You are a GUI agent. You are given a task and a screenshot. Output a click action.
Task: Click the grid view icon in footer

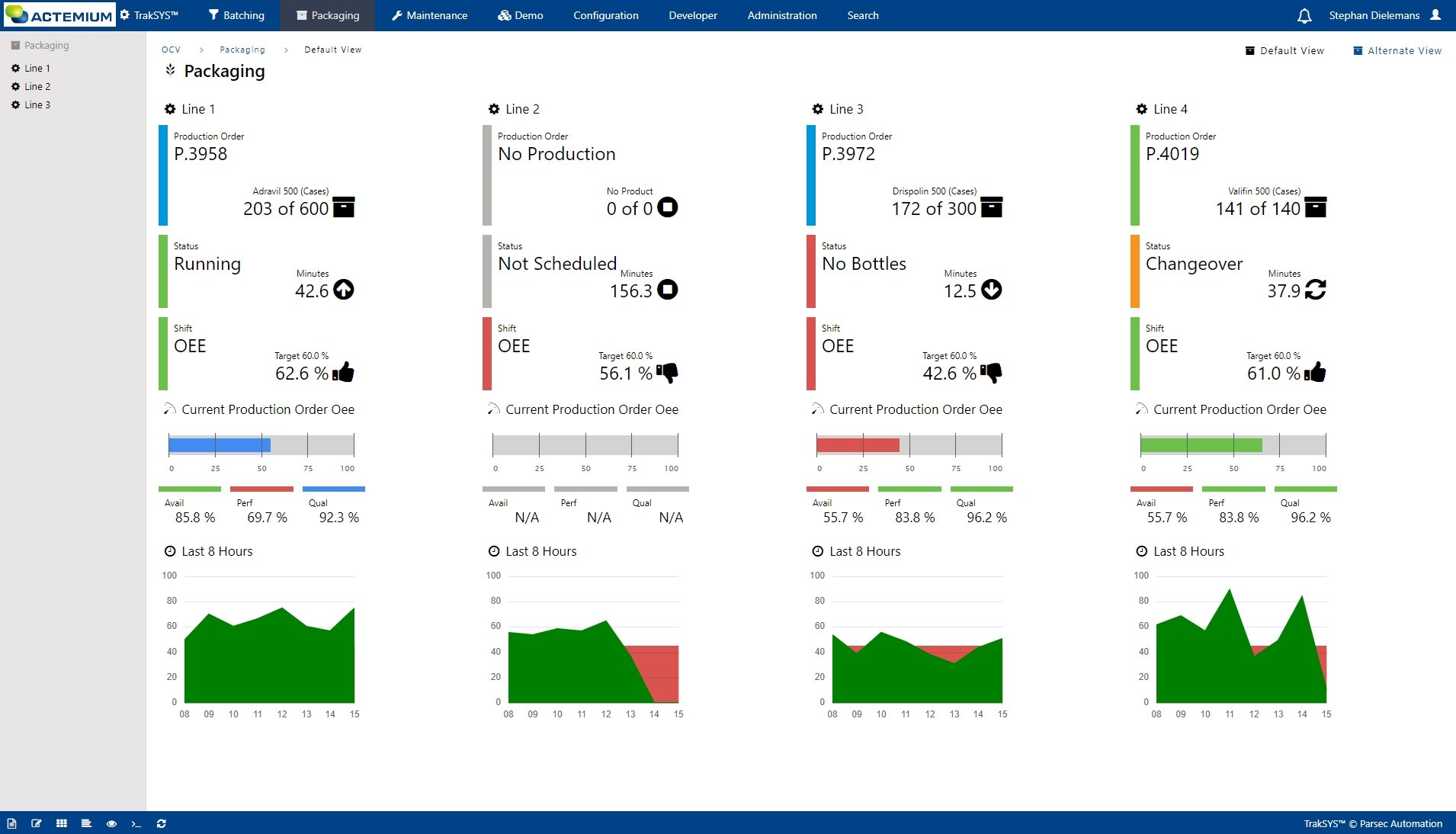pos(62,823)
